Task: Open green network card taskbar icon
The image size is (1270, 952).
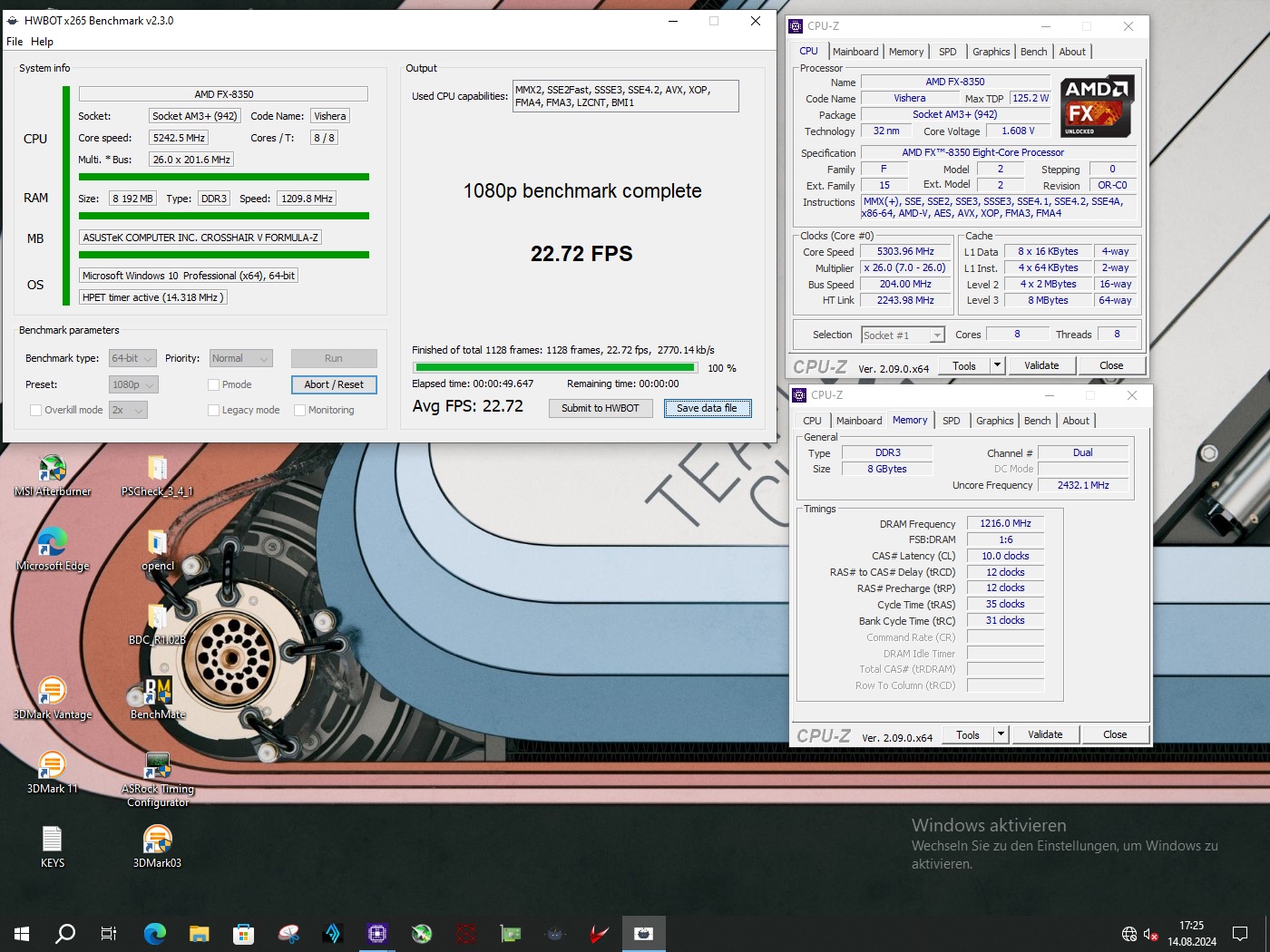Action: click(x=511, y=933)
